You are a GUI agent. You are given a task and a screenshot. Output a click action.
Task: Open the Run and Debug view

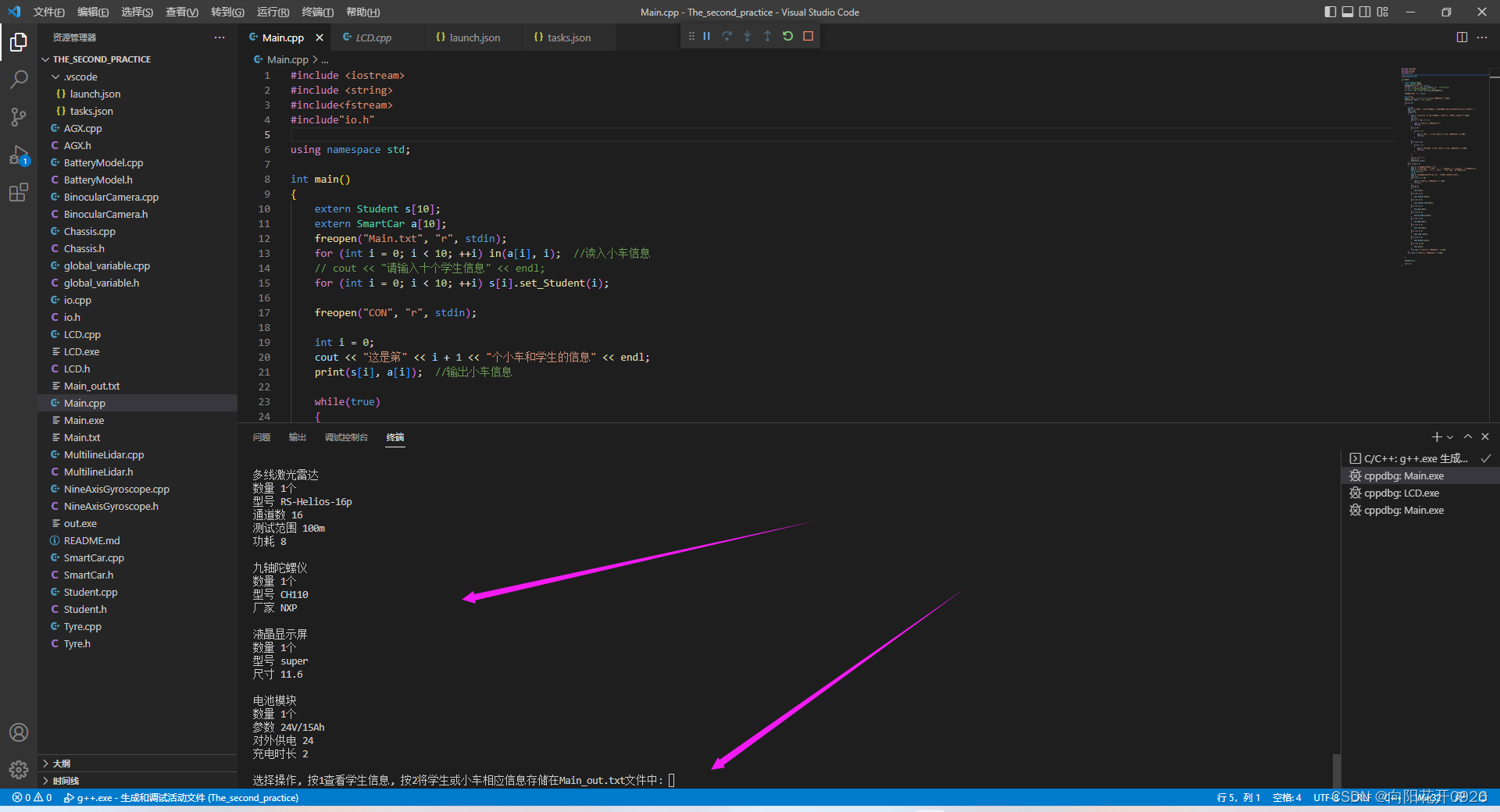click(x=19, y=155)
